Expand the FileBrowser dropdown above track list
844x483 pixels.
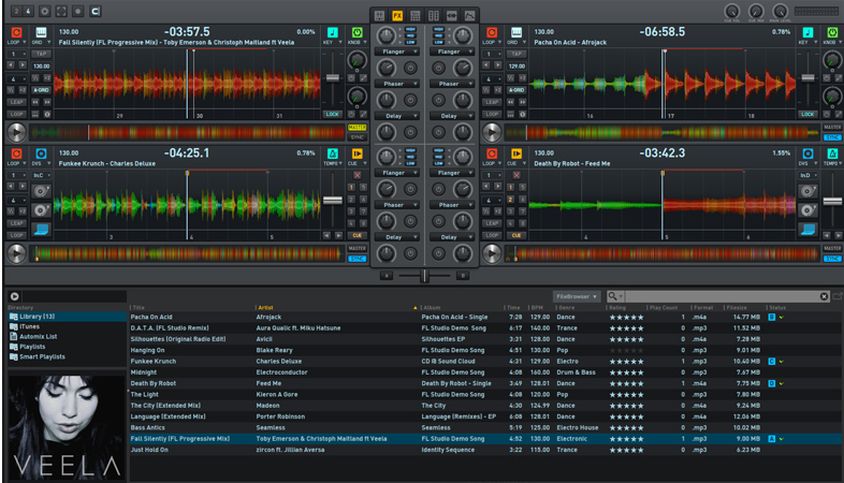pyautogui.click(x=578, y=297)
